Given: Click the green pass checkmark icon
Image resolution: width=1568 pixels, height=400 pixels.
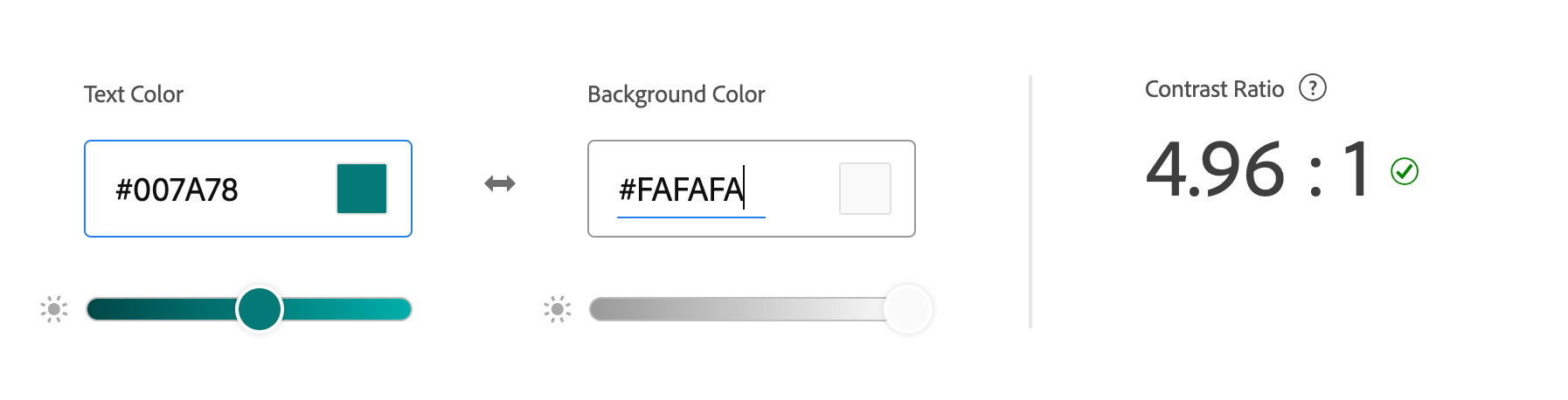Looking at the screenshot, I should point(1405,171).
